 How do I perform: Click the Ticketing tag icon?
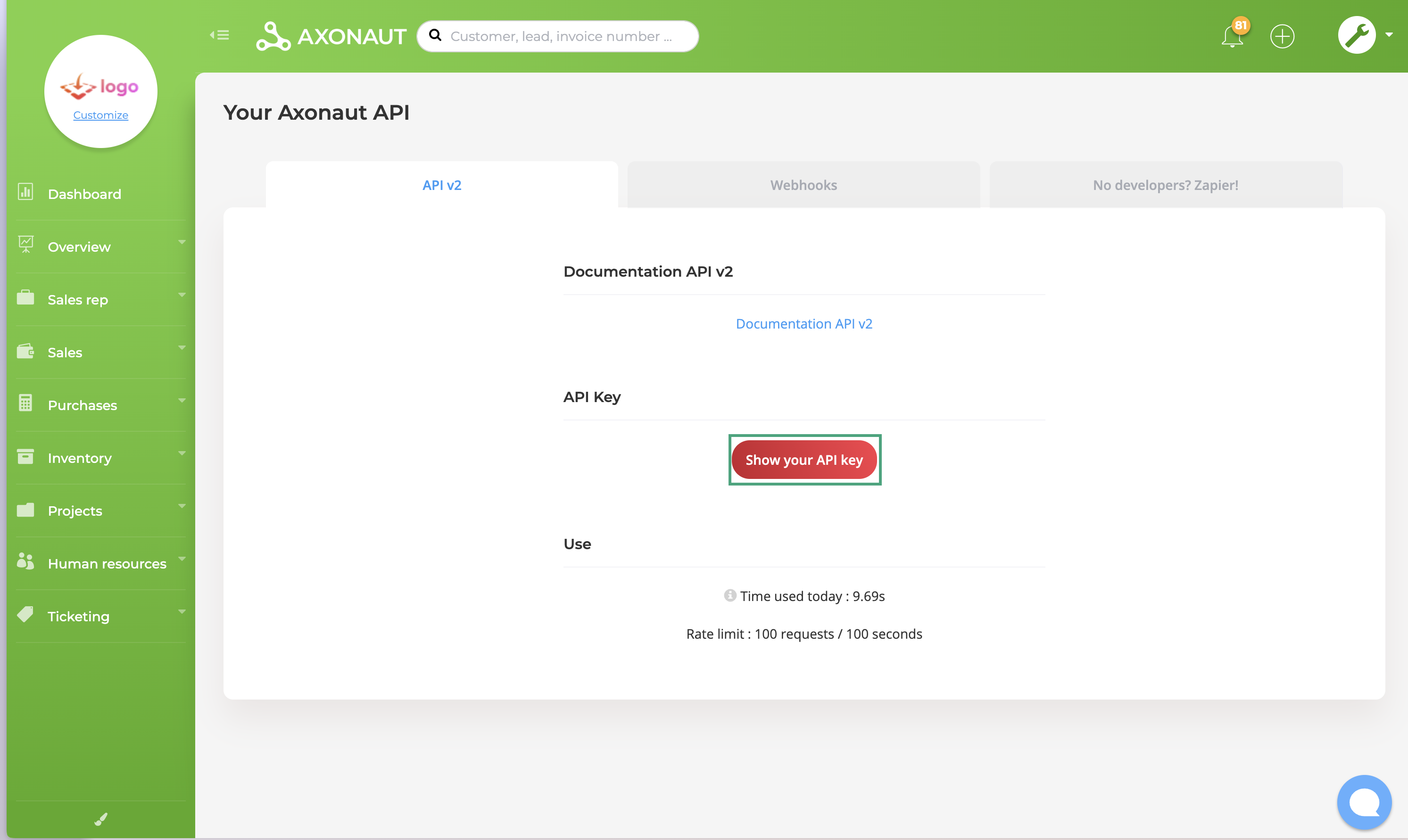tap(25, 615)
